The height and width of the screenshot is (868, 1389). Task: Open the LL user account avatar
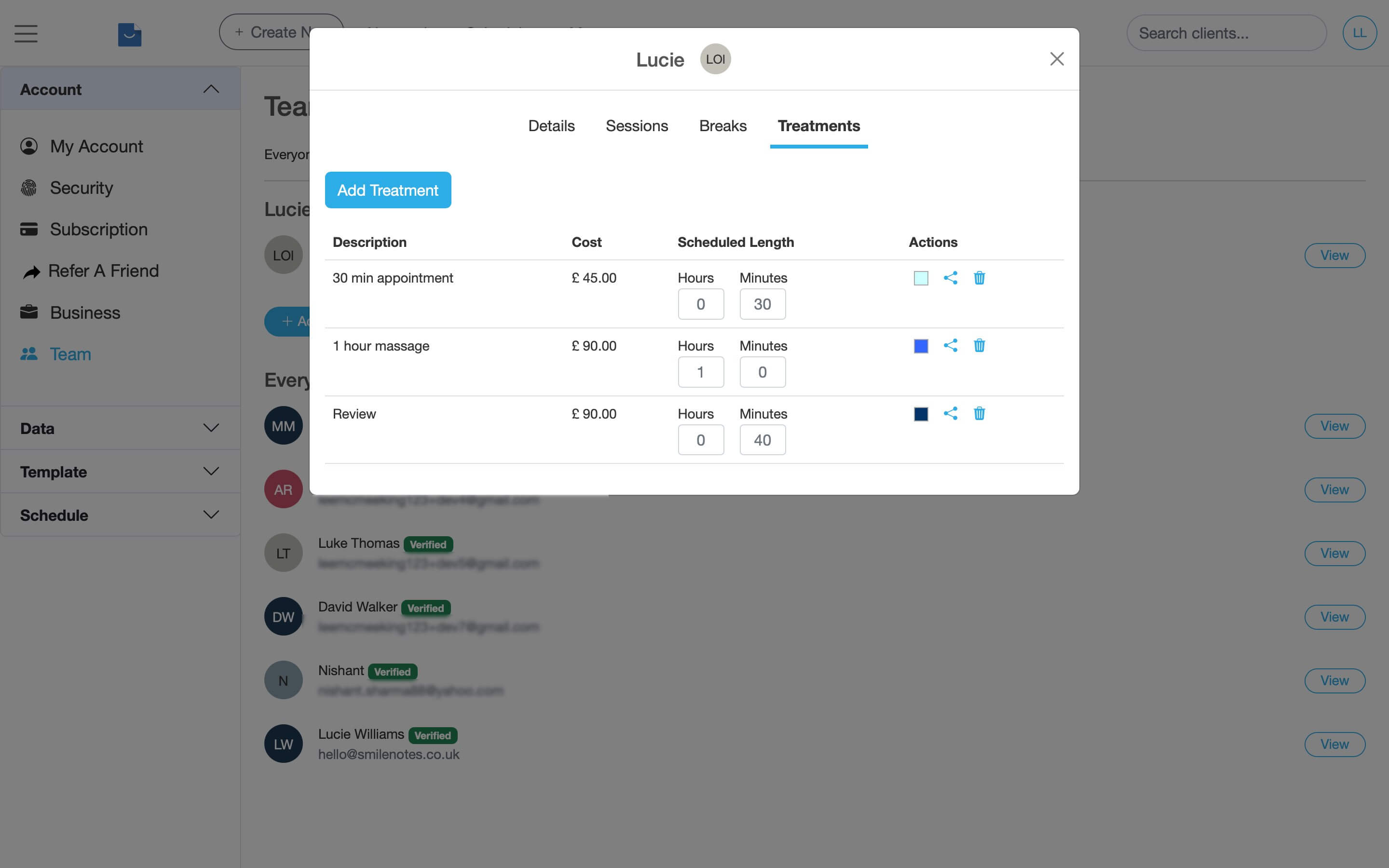(1360, 33)
